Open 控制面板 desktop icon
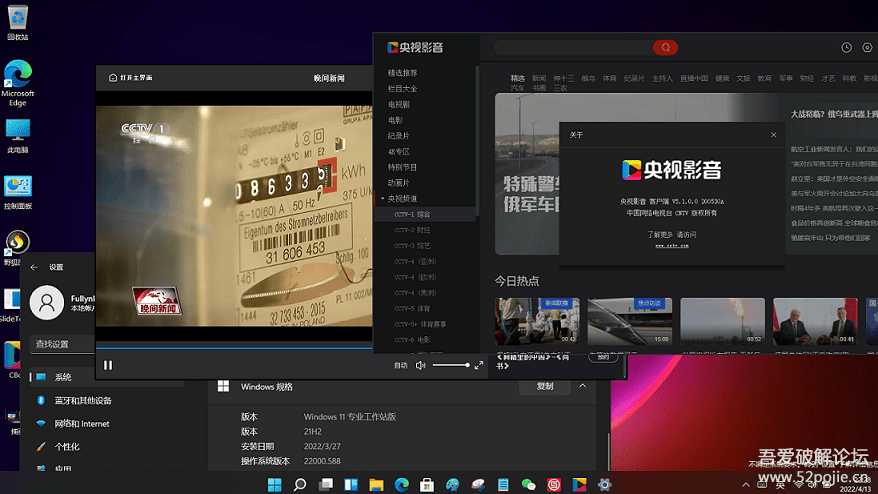 (17, 192)
